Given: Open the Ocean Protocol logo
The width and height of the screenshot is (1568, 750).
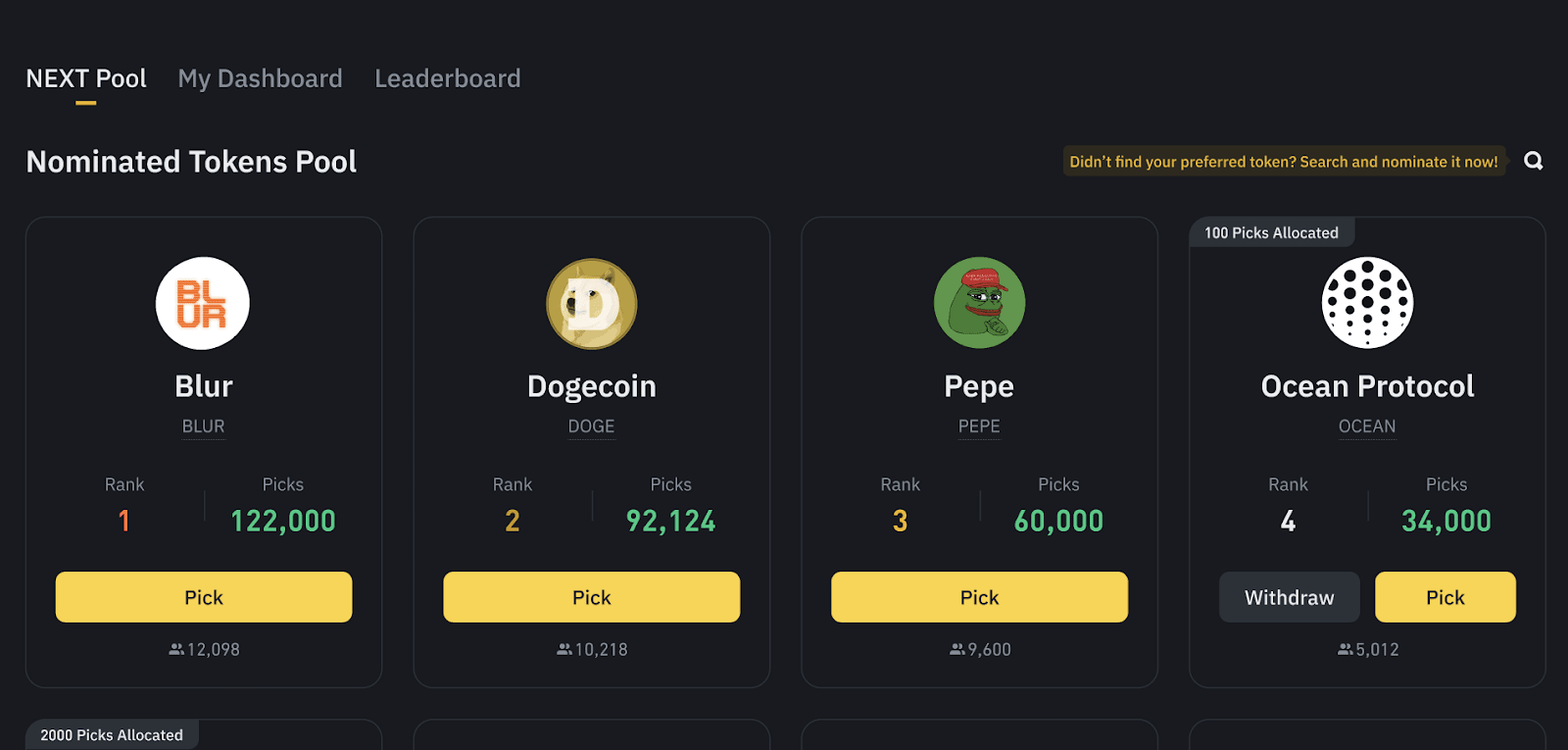Looking at the screenshot, I should [x=1367, y=304].
